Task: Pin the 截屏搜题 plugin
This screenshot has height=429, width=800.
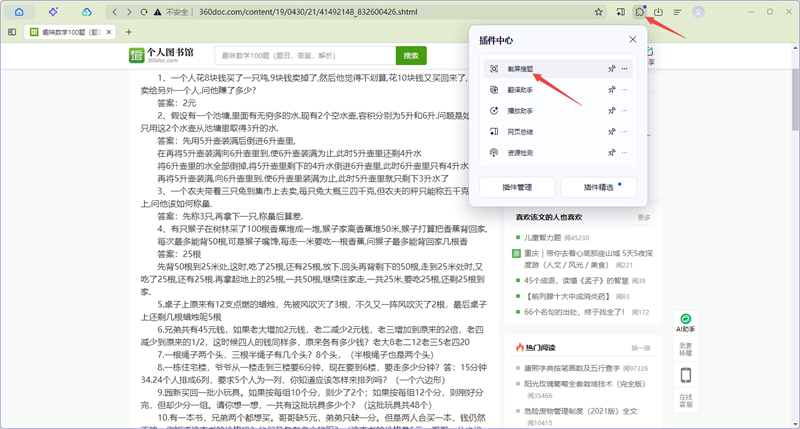Action: 611,69
